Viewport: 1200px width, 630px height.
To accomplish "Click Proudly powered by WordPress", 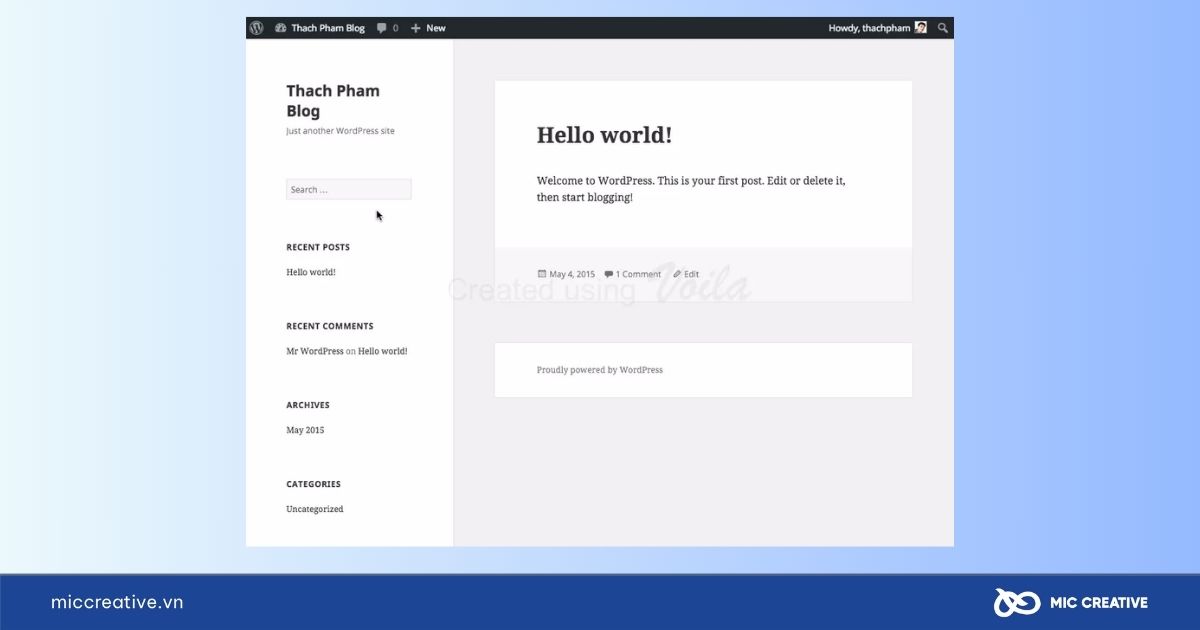I will 600,370.
